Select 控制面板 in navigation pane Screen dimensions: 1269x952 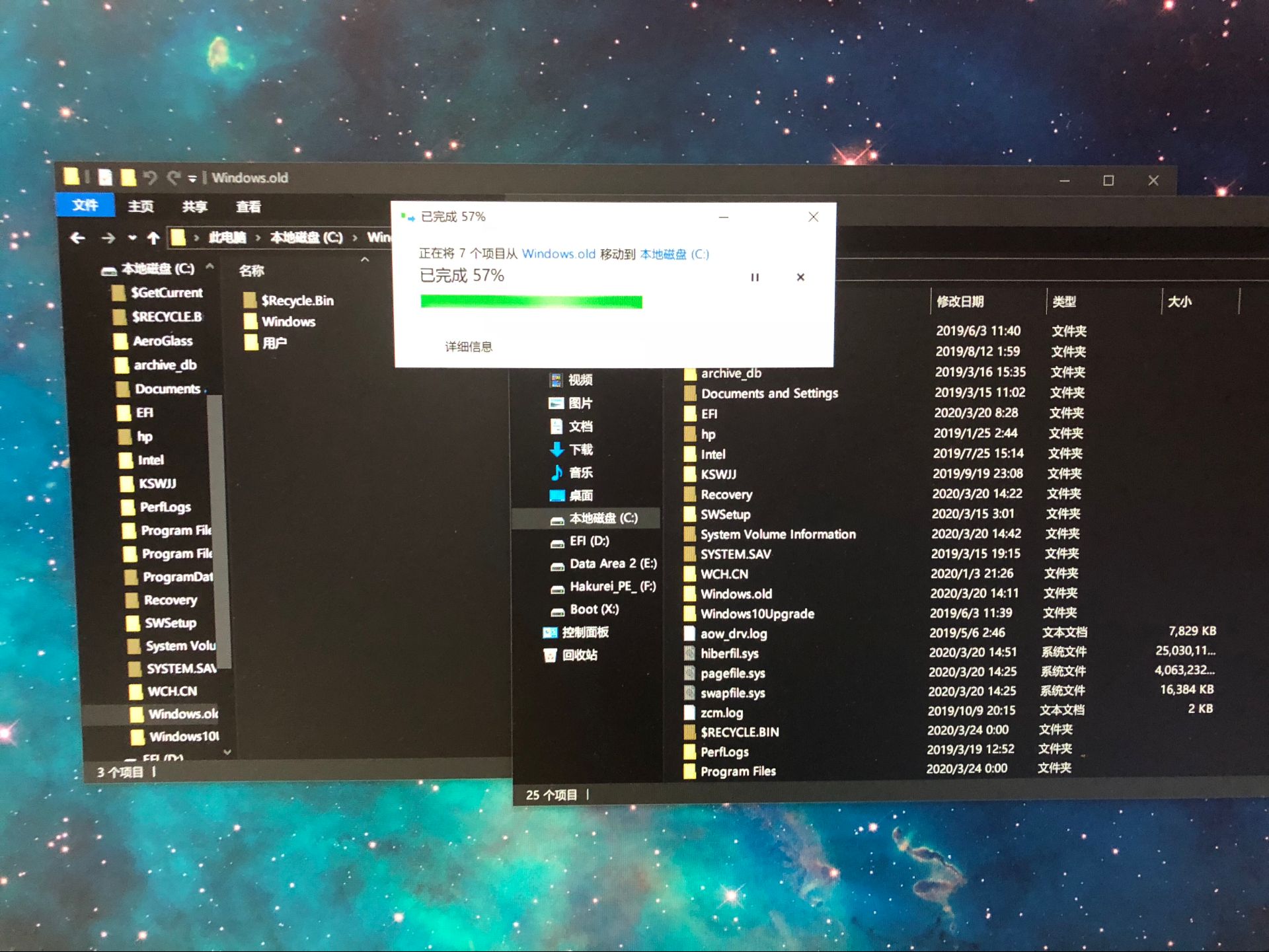coord(584,632)
